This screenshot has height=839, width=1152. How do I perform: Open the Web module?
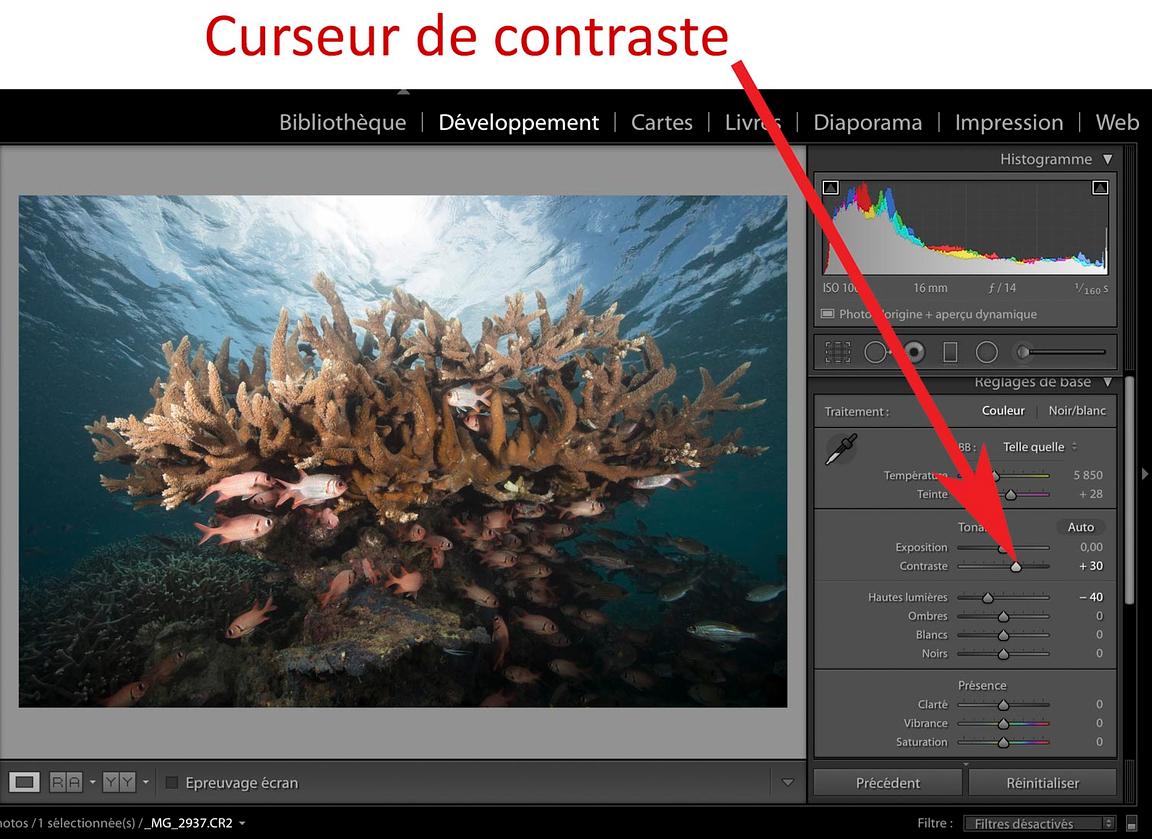[1117, 122]
